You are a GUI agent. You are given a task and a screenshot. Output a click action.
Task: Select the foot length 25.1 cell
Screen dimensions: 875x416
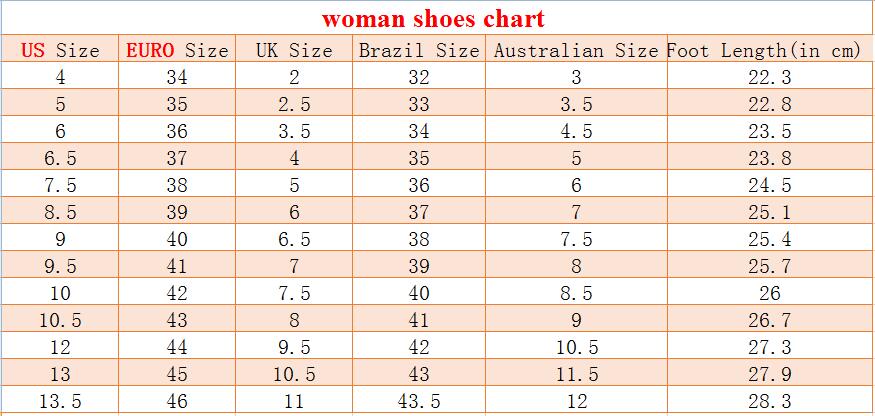coord(769,213)
